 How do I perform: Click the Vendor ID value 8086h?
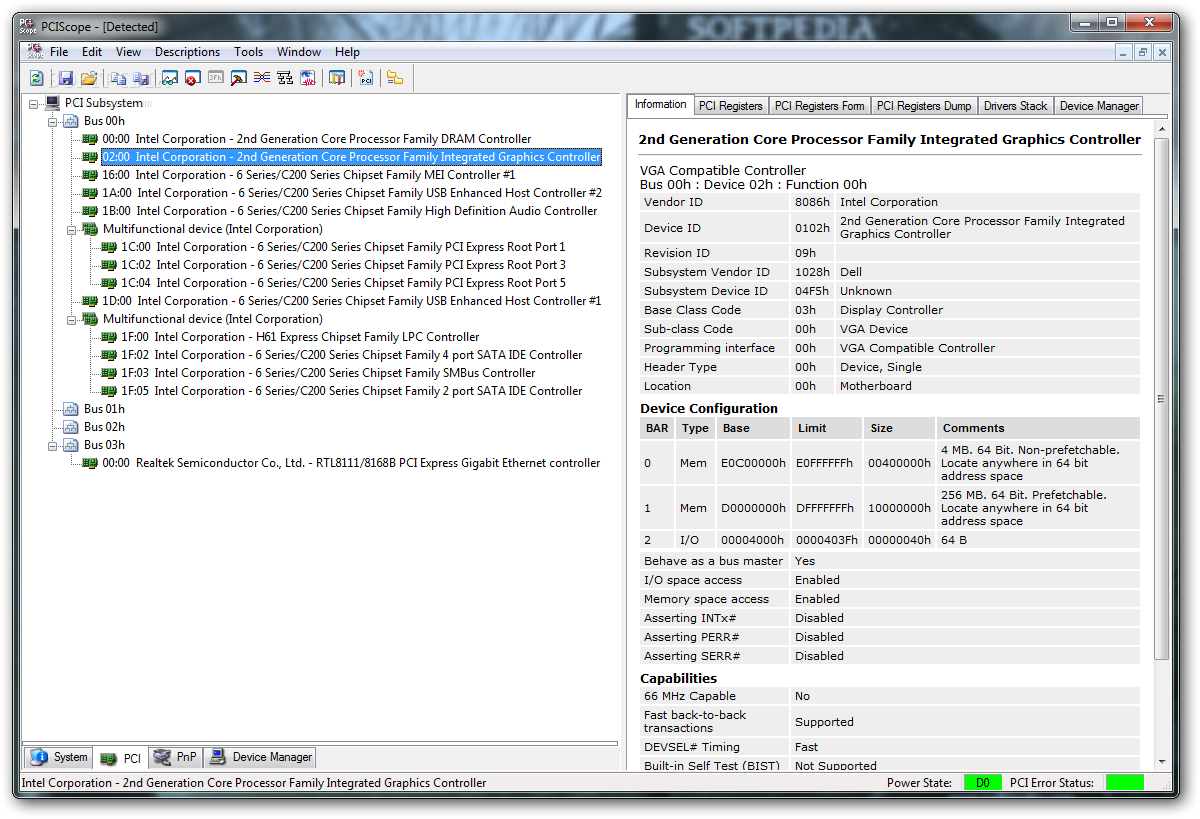(x=811, y=202)
